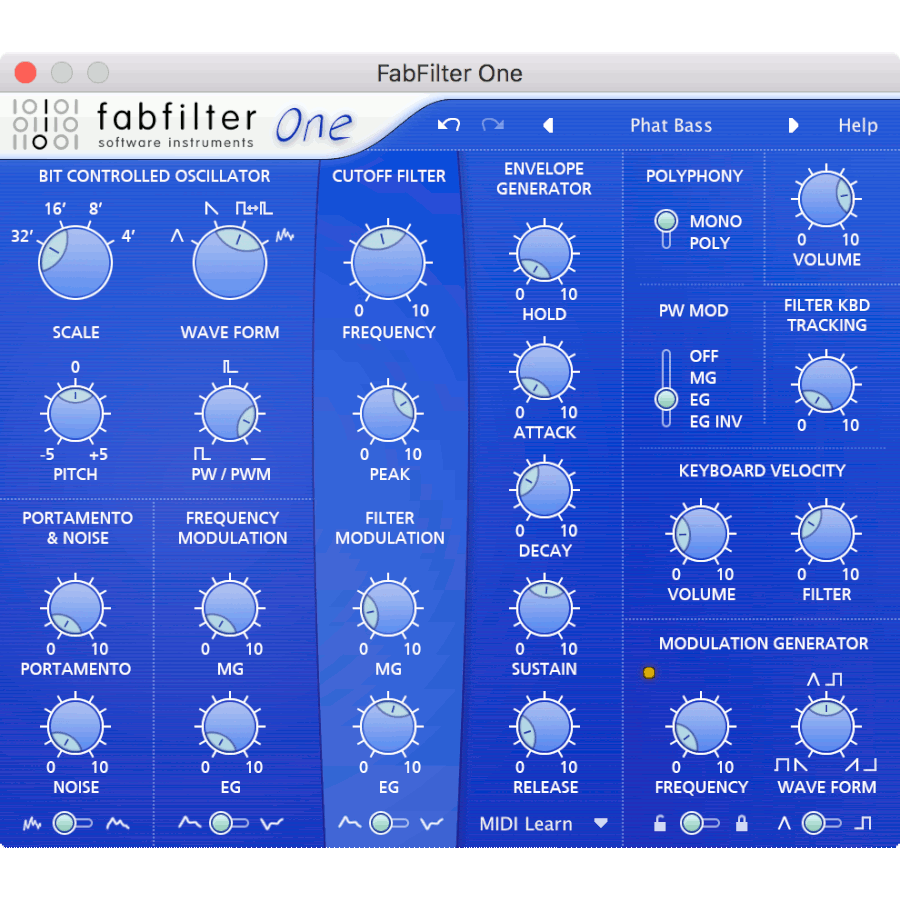This screenshot has height=900, width=900.
Task: Go to previous preset with left arrow
Action: pos(548,125)
